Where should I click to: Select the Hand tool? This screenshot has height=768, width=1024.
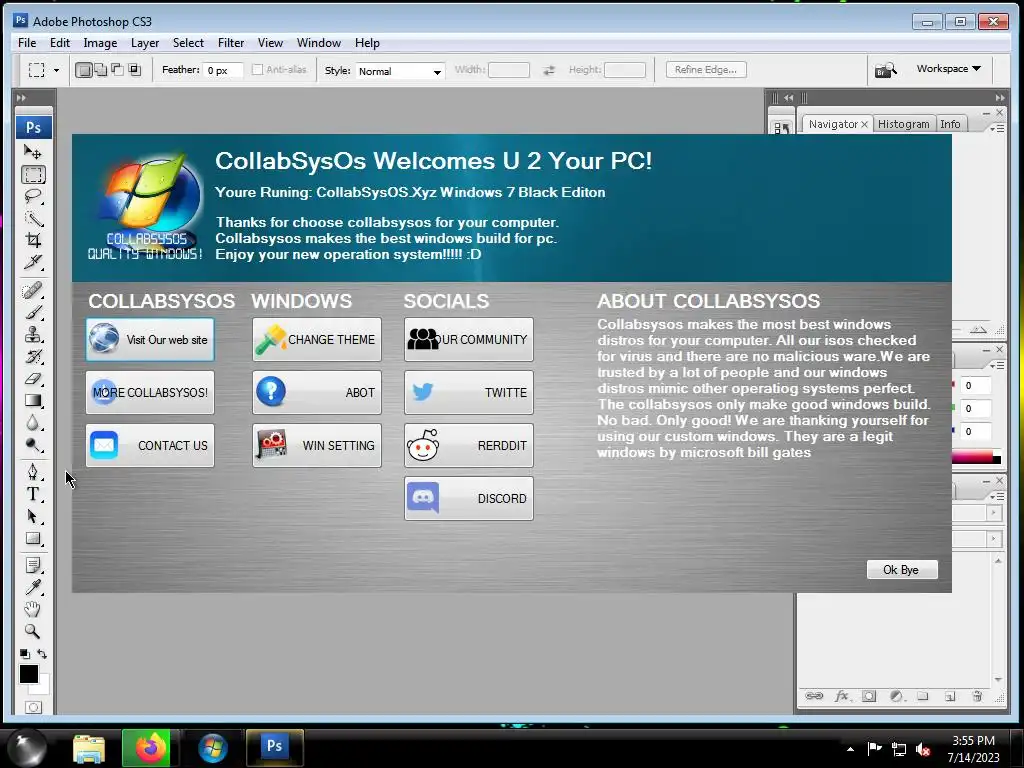33,609
